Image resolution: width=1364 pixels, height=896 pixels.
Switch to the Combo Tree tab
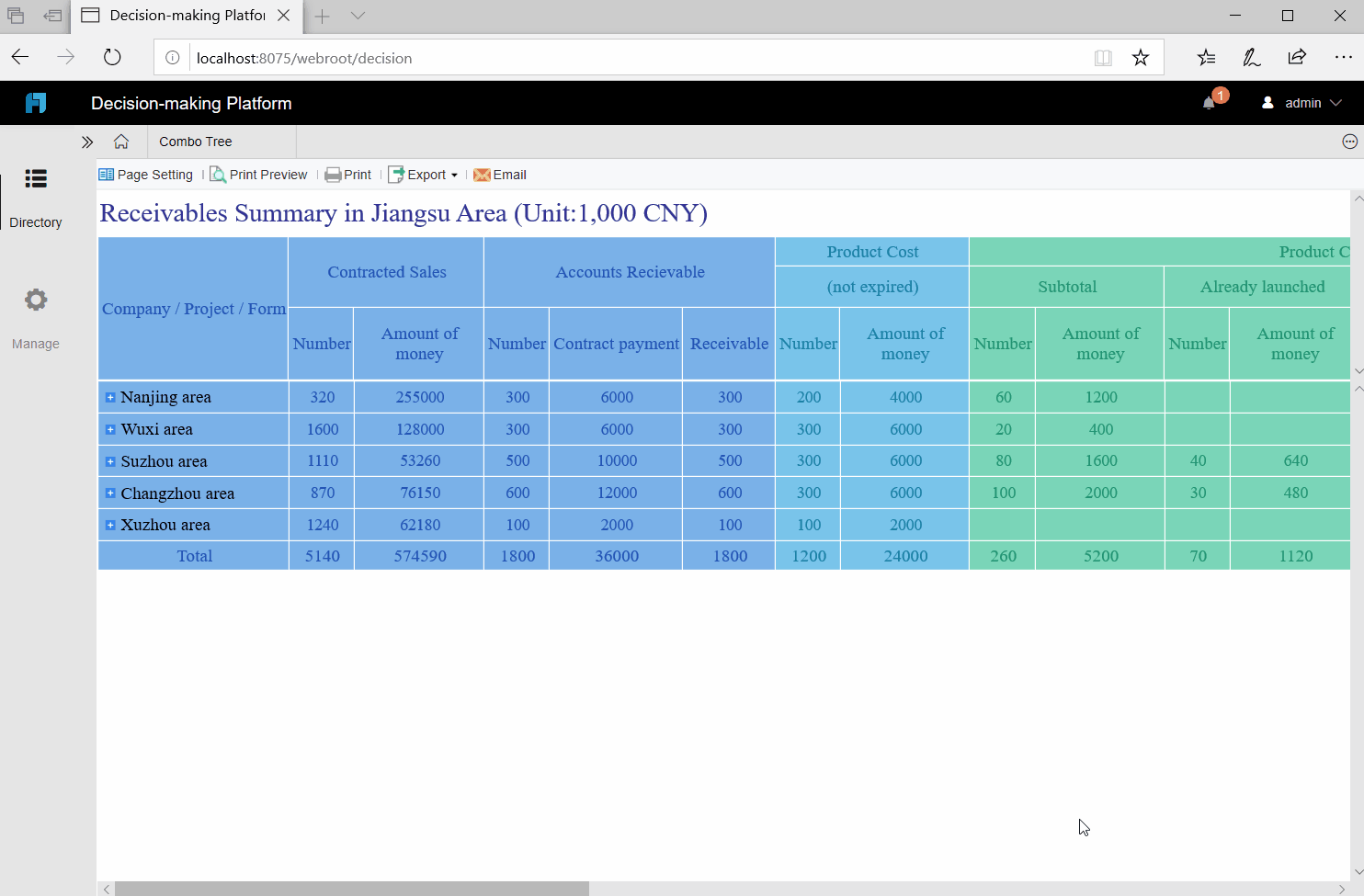195,141
